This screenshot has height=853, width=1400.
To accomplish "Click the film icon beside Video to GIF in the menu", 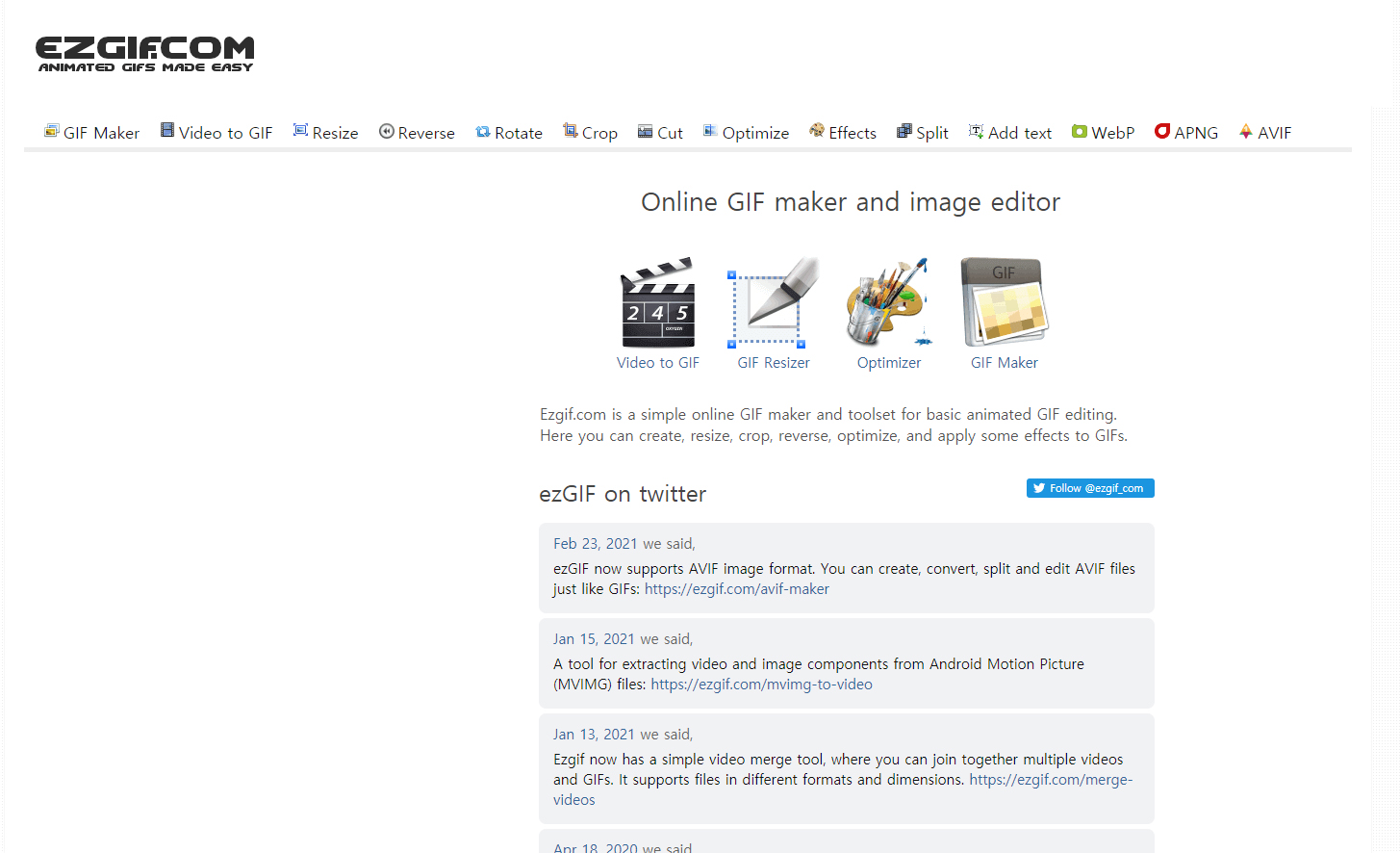I will coord(167,131).
